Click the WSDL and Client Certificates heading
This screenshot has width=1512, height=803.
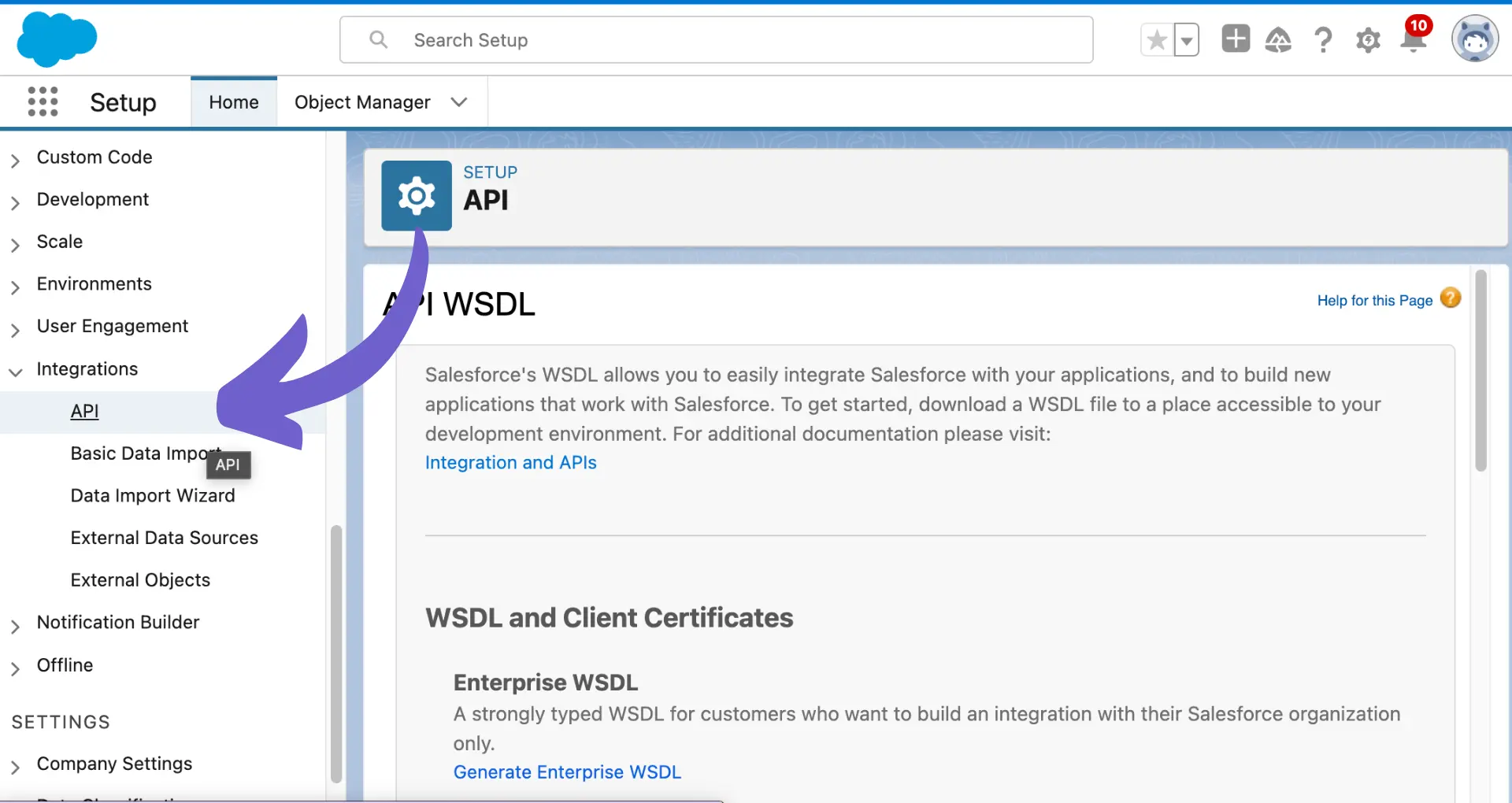pyautogui.click(x=610, y=618)
